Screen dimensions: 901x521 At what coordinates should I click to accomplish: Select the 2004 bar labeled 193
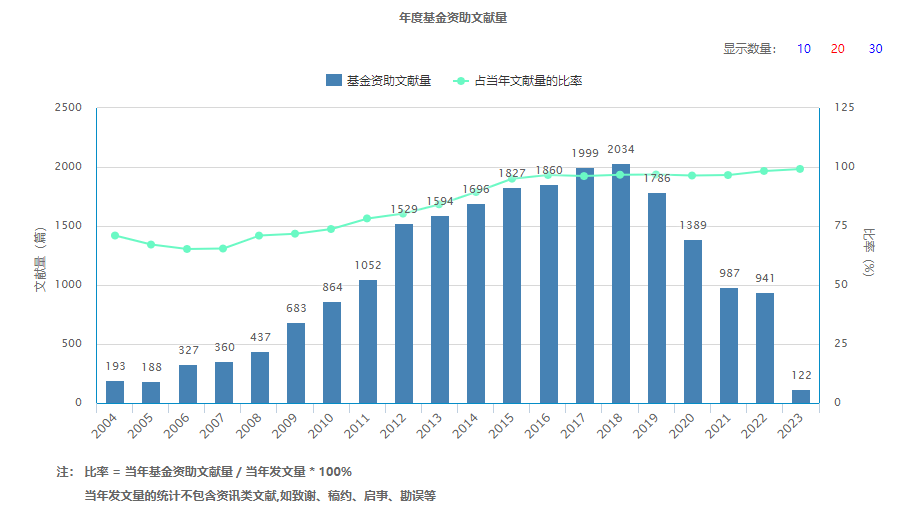point(115,392)
